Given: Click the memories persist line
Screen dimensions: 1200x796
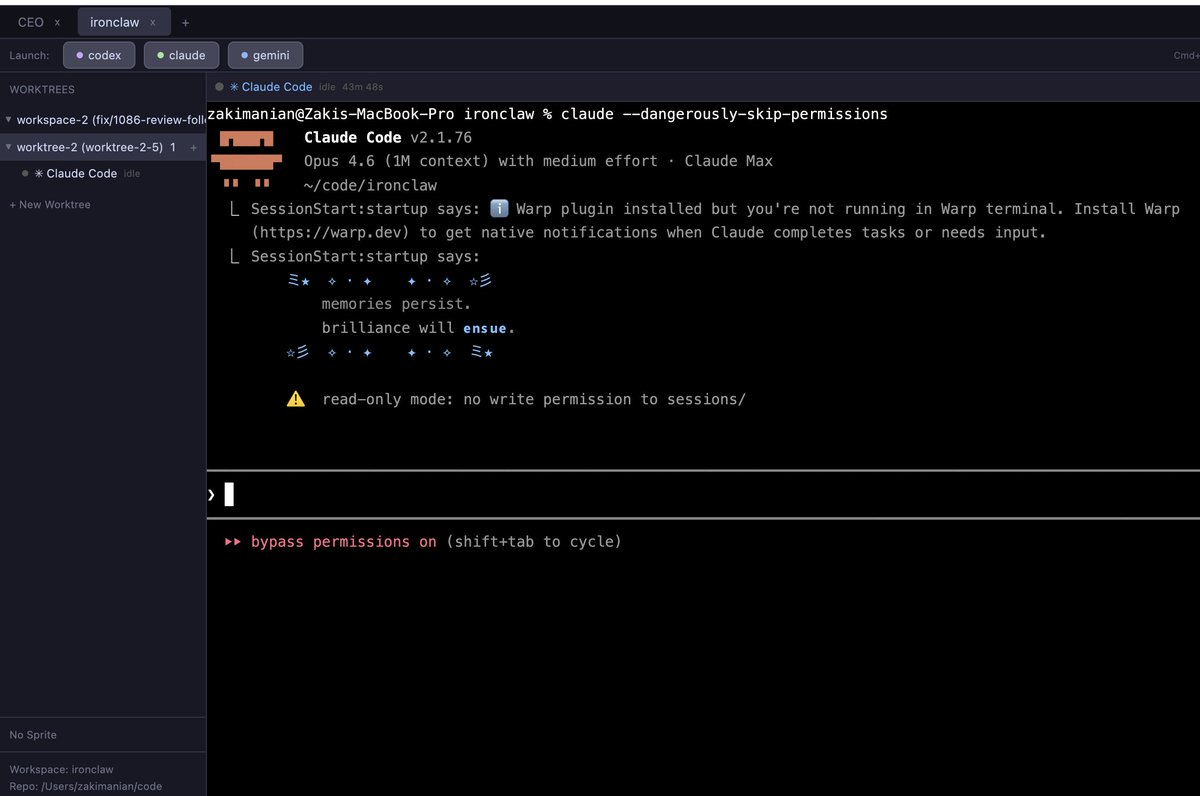Looking at the screenshot, I should 396,304.
